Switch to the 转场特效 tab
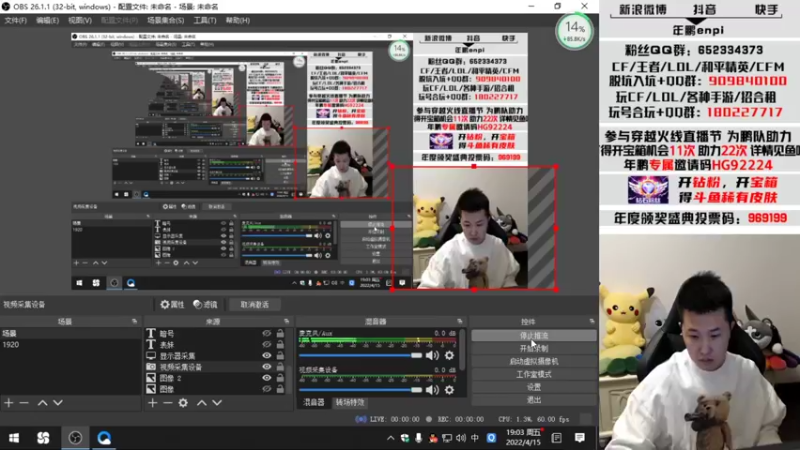 [350, 403]
